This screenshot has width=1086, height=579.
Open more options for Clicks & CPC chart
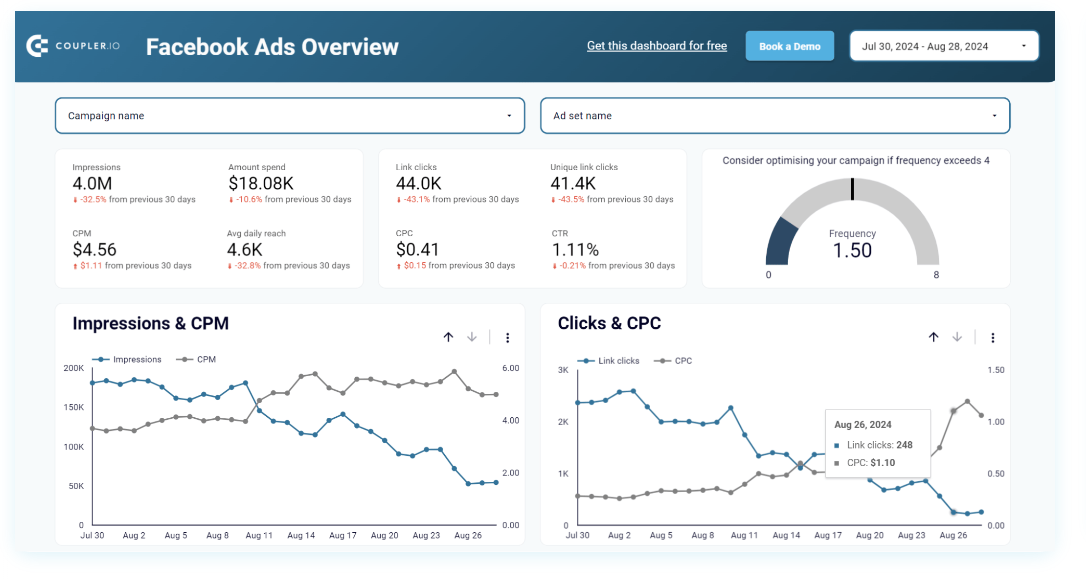tap(993, 338)
